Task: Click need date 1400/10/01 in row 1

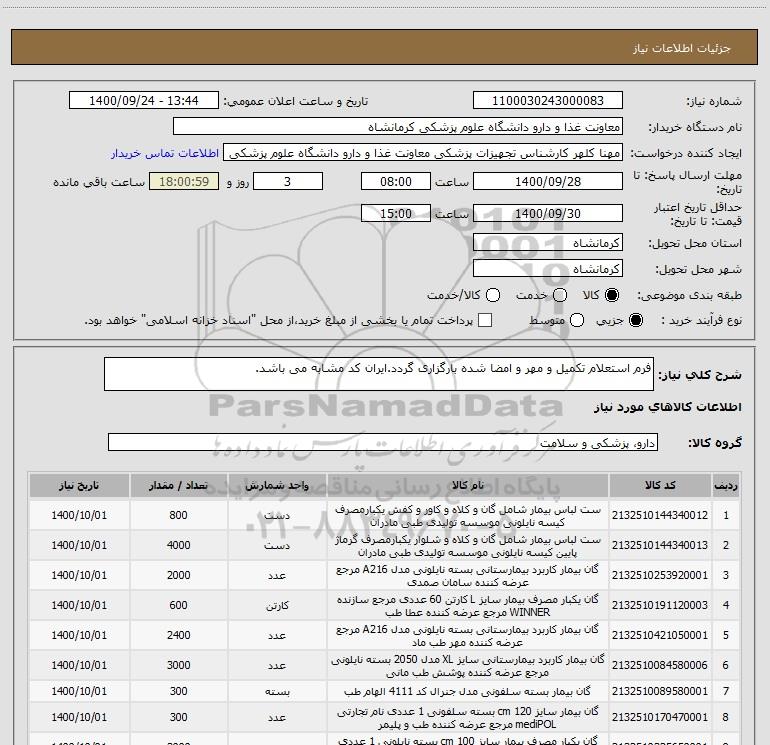Action: pos(79,515)
